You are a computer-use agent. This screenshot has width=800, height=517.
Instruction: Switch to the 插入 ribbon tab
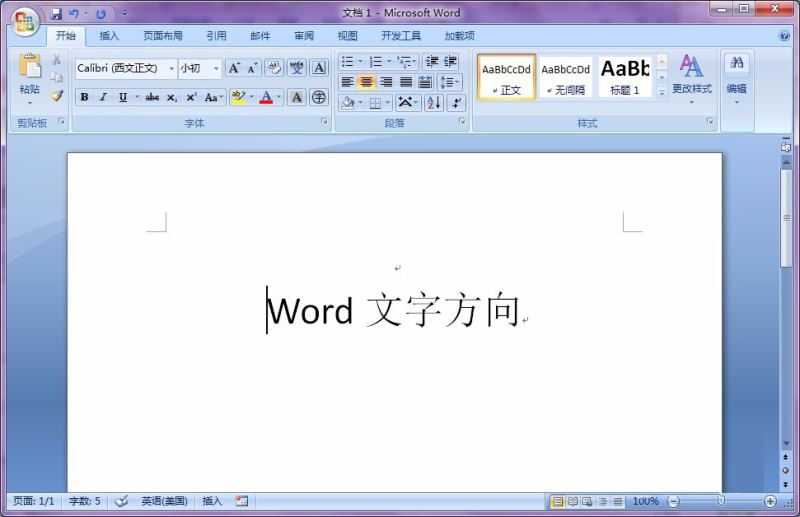[x=109, y=36]
